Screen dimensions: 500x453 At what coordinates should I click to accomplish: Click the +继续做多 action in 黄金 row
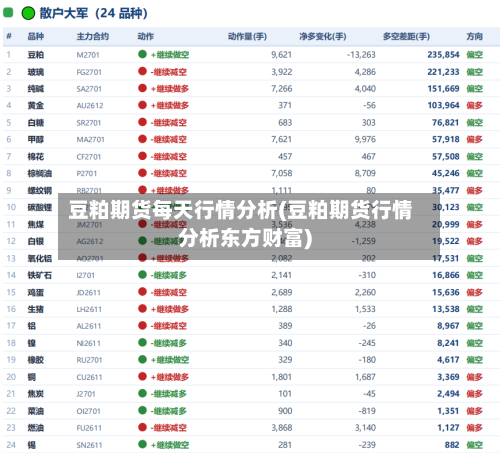pyautogui.click(x=170, y=106)
